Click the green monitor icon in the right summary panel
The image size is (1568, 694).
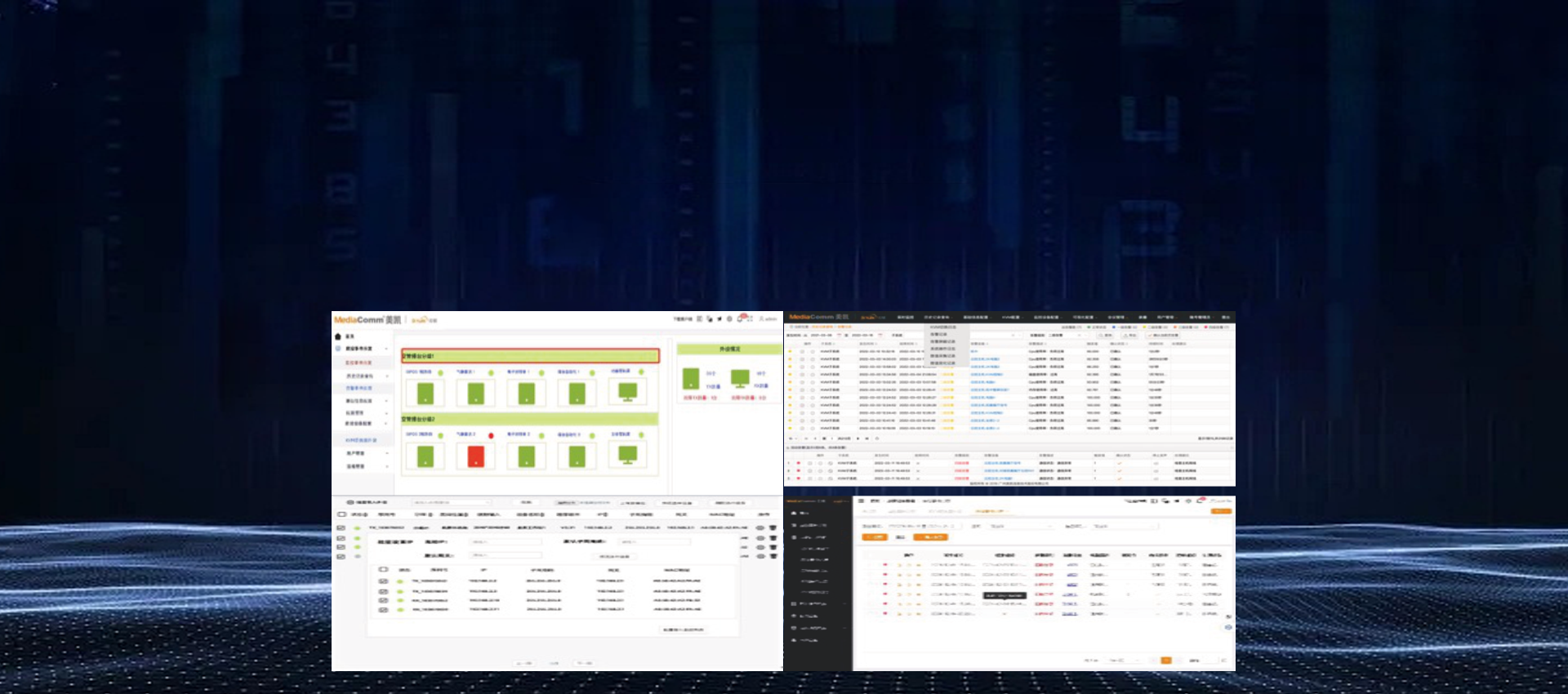click(740, 379)
